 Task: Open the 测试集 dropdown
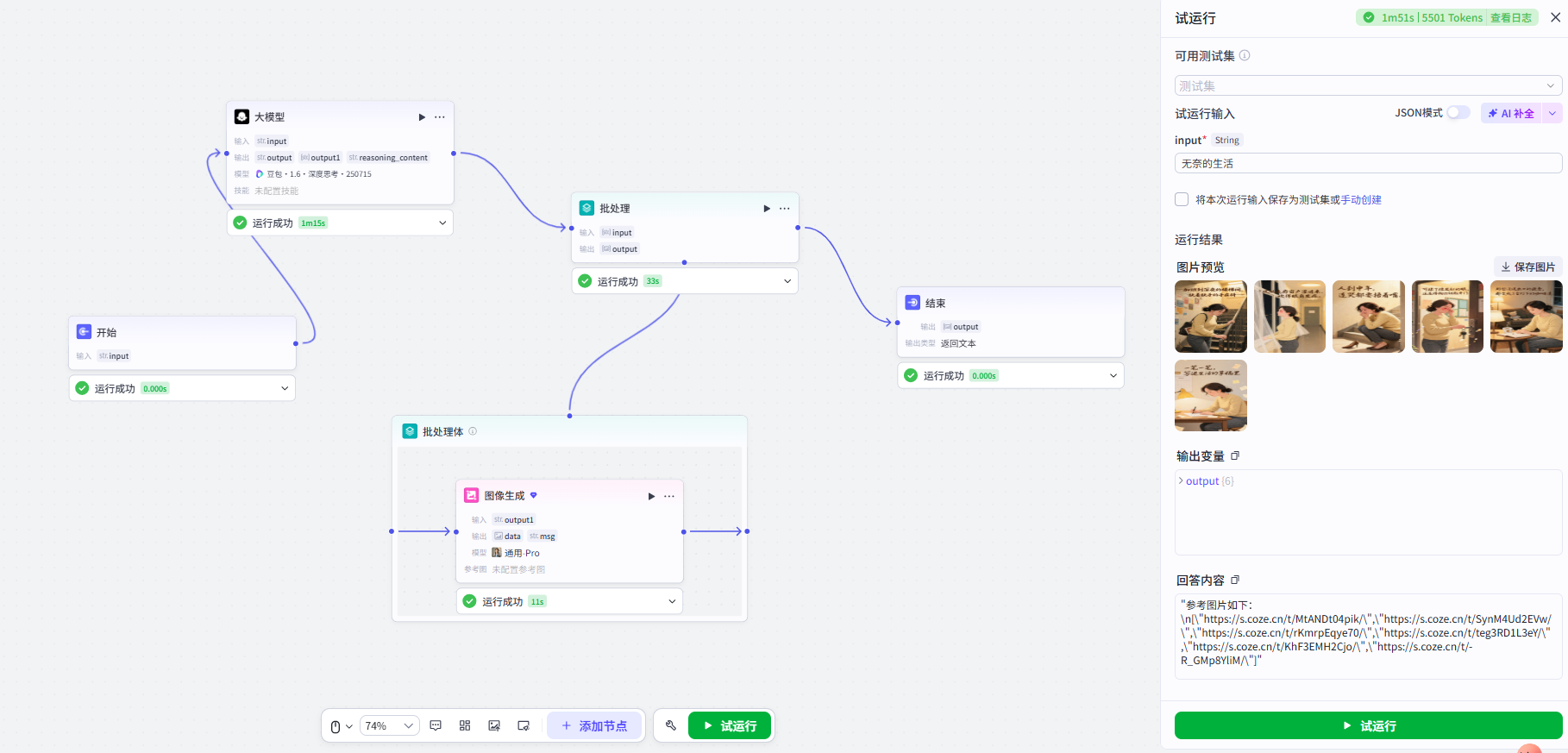pyautogui.click(x=1368, y=85)
